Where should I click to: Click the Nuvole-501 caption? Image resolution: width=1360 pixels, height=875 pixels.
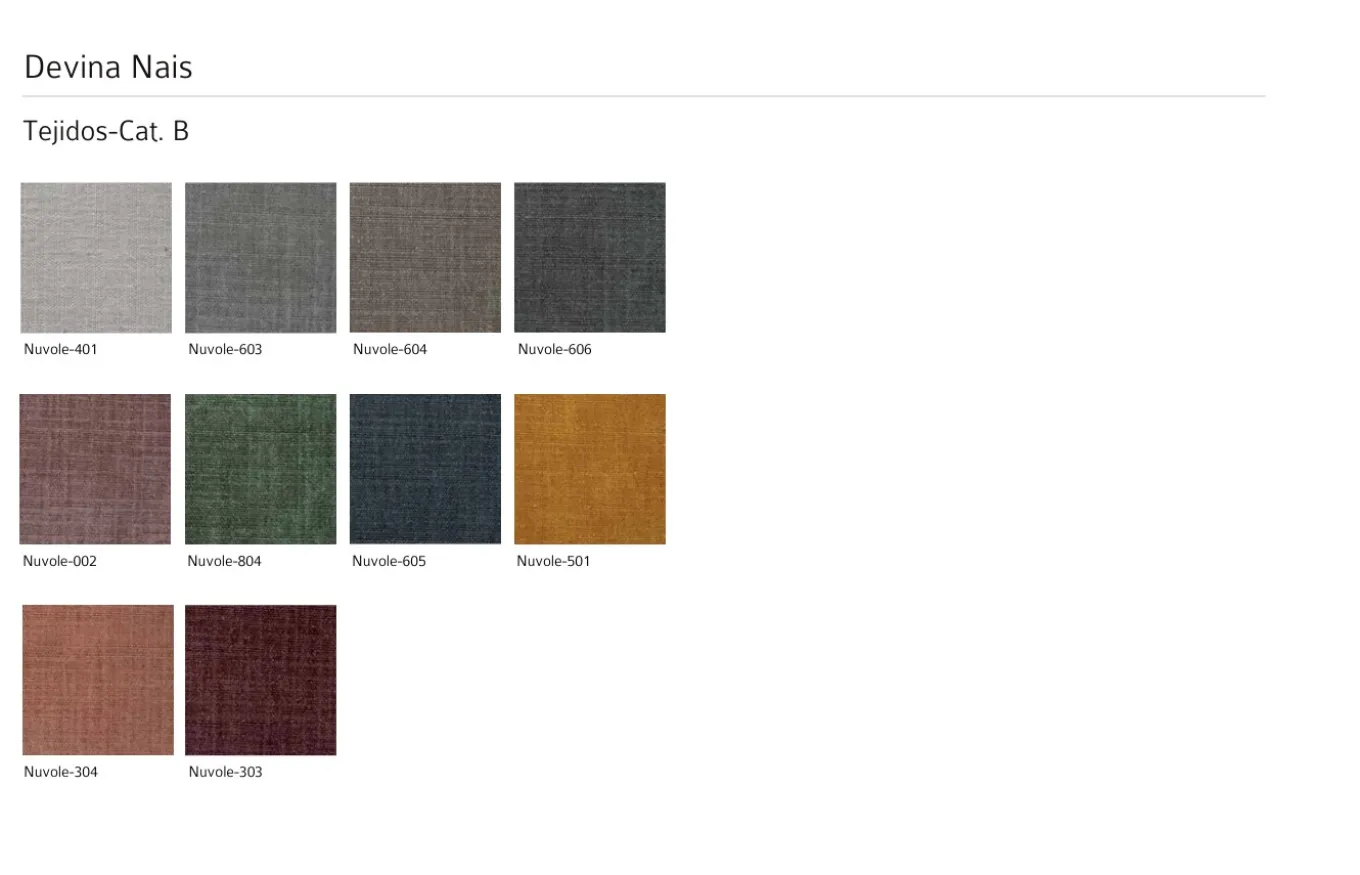click(553, 561)
